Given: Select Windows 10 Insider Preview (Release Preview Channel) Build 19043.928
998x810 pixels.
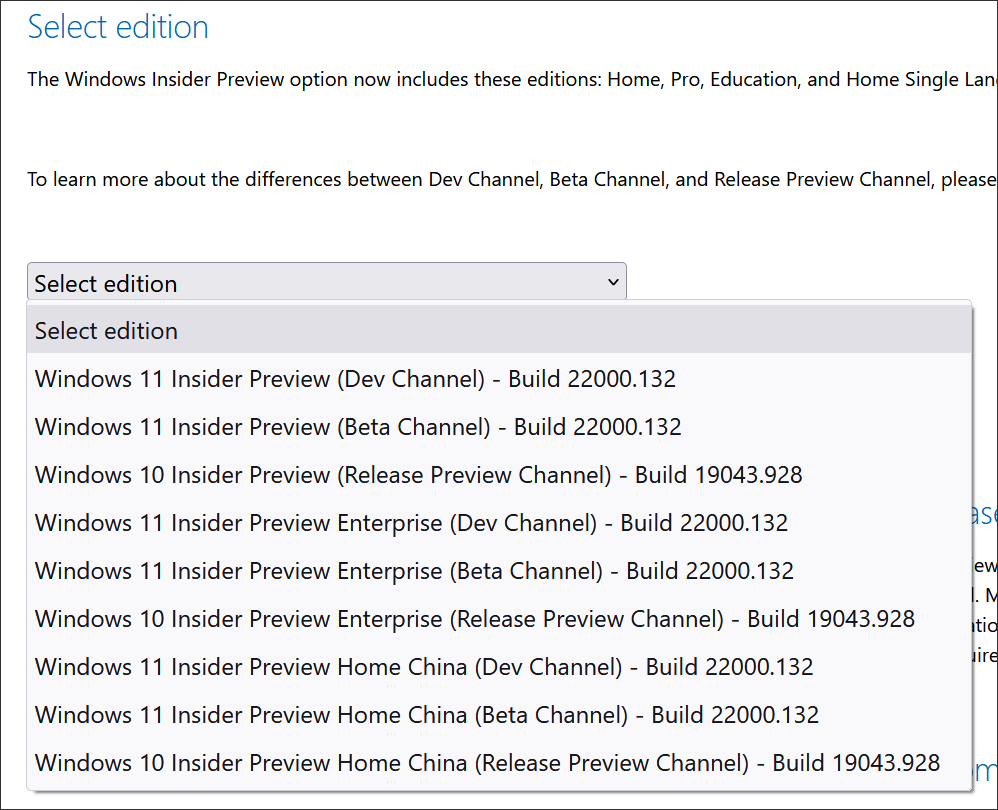Looking at the screenshot, I should (499, 475).
